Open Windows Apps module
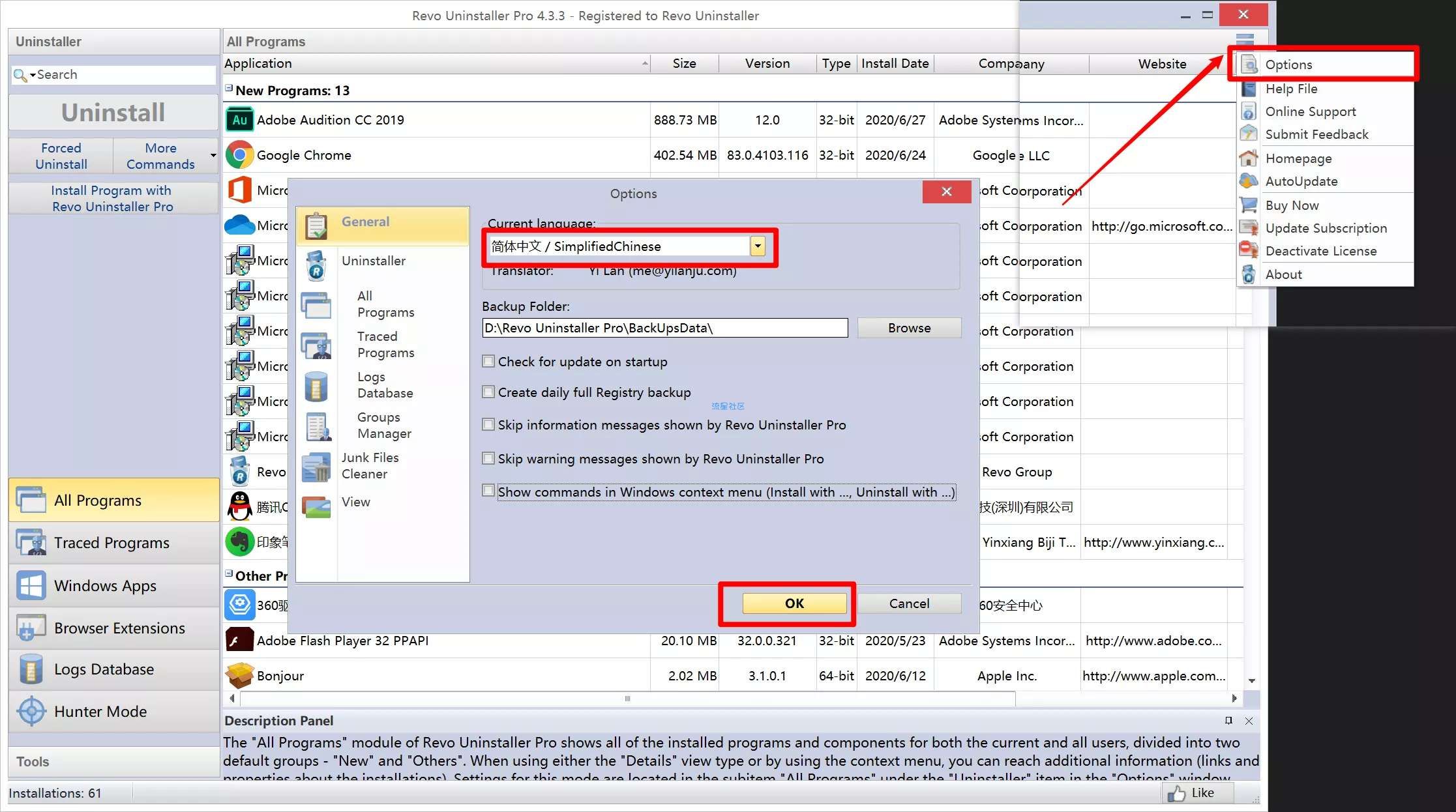Viewport: 1456px width, 812px height. click(x=114, y=586)
